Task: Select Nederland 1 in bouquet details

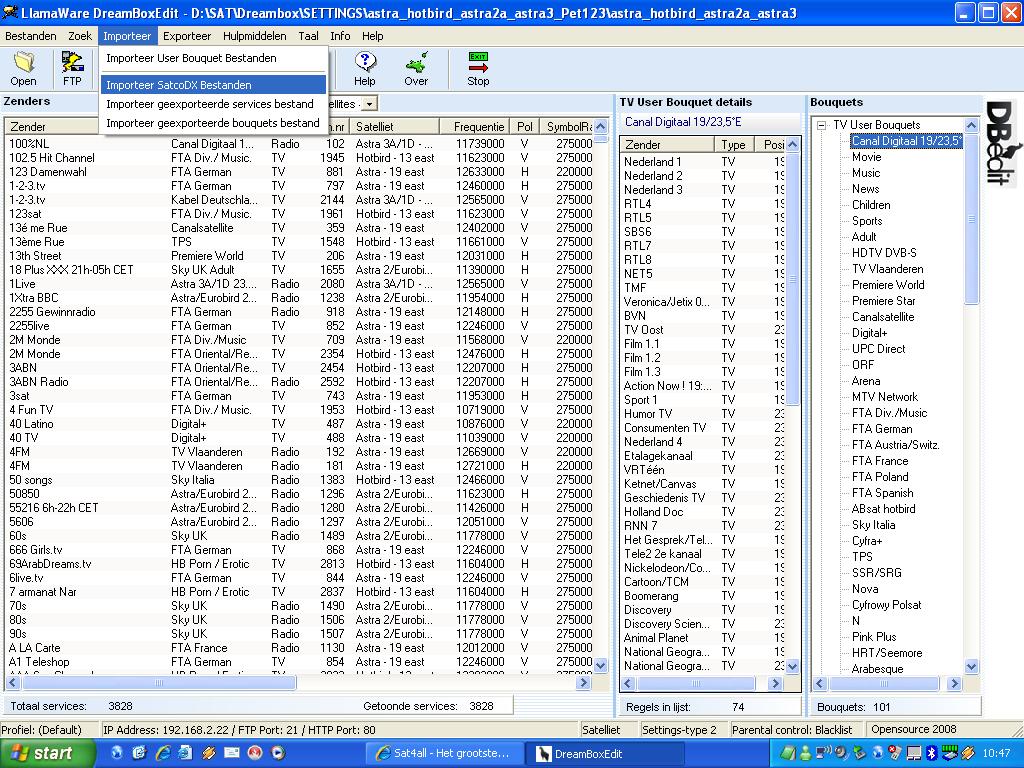Action: [703, 162]
